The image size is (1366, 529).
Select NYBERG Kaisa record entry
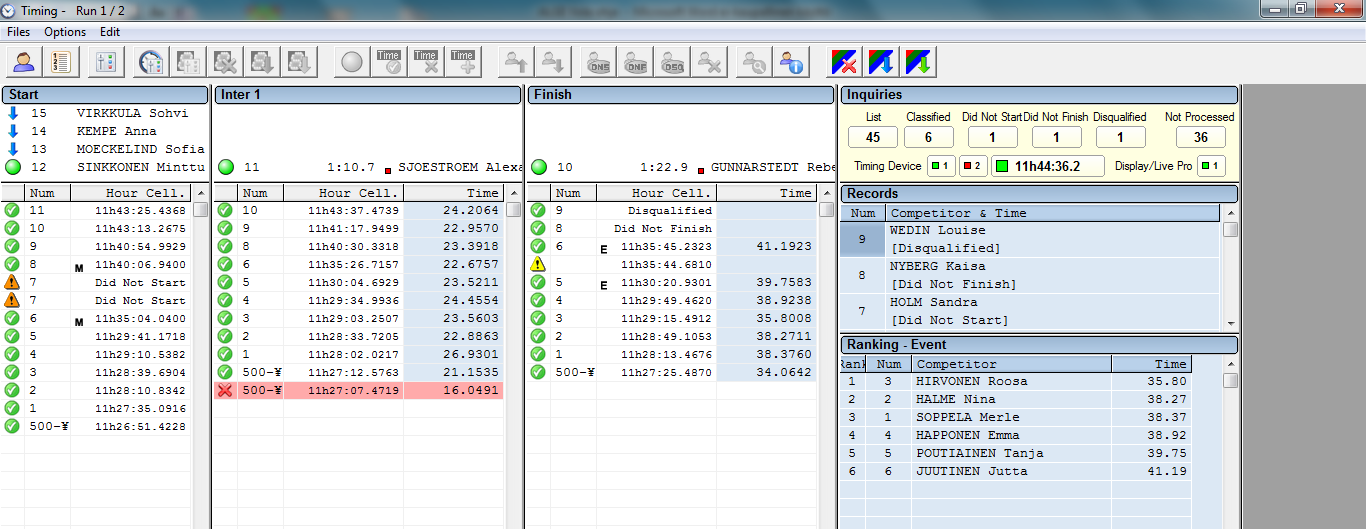(1030, 275)
